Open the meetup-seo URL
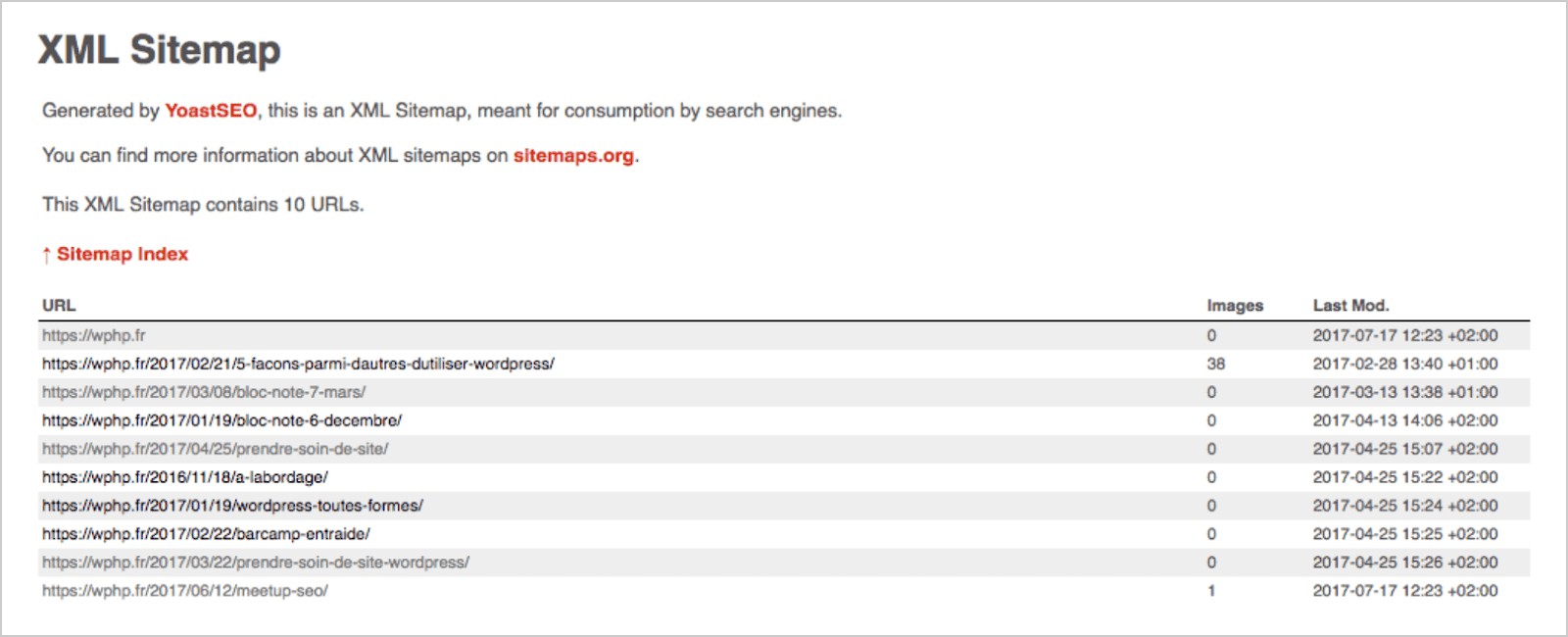Image resolution: width=1568 pixels, height=637 pixels. (x=185, y=591)
